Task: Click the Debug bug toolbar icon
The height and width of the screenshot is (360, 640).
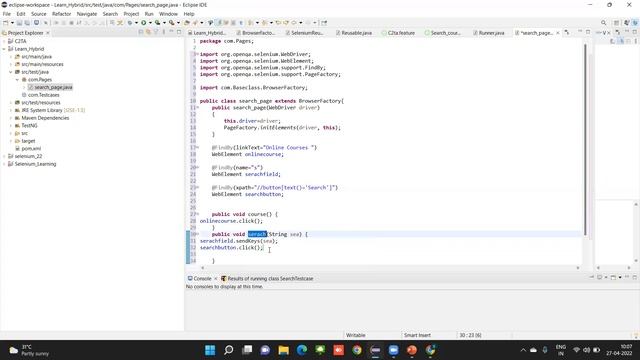Action: pos(130,23)
